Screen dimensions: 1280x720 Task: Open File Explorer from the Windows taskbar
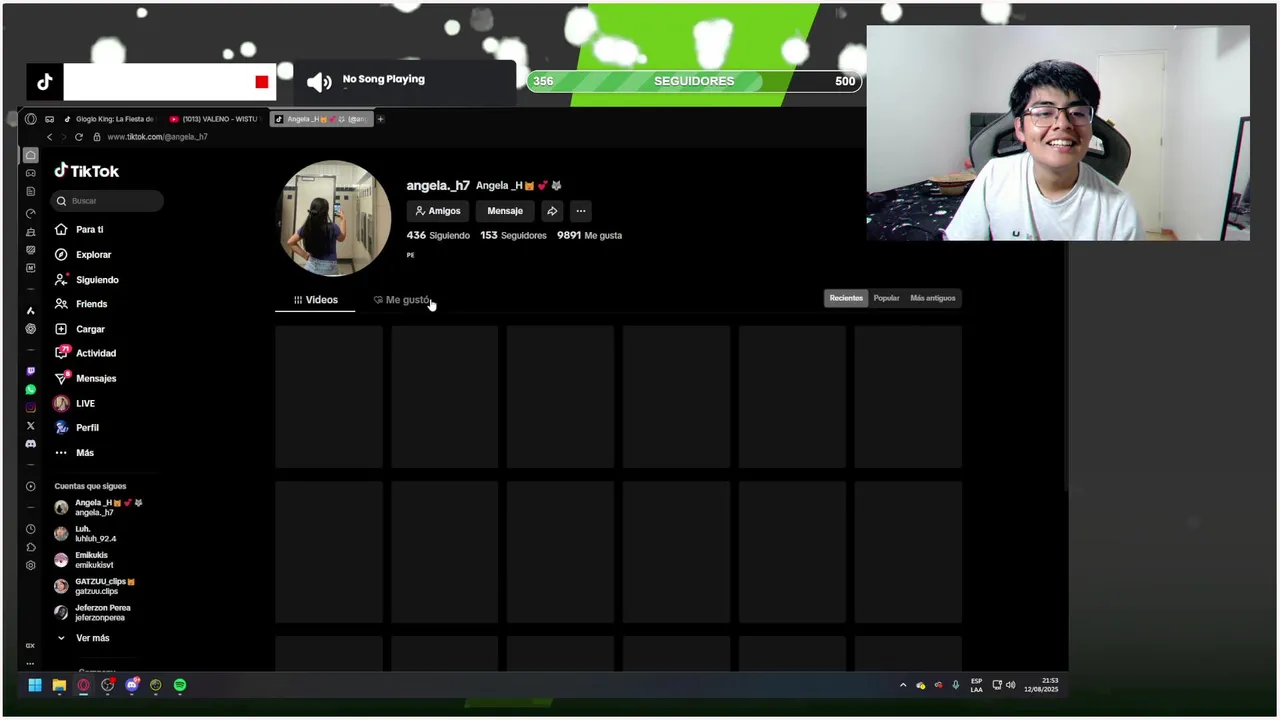point(59,685)
